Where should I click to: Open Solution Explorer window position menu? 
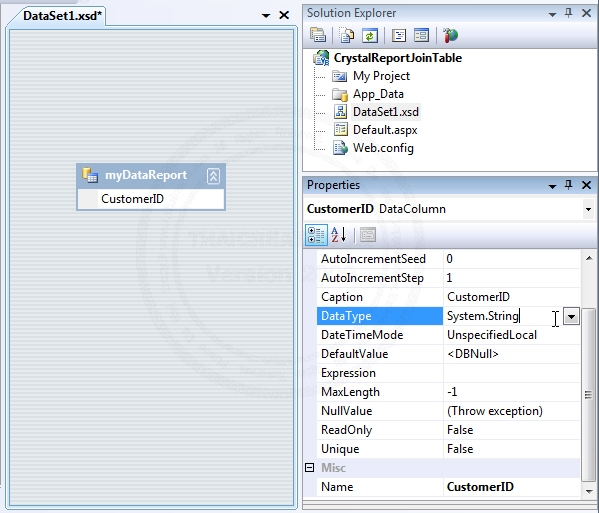tap(552, 15)
